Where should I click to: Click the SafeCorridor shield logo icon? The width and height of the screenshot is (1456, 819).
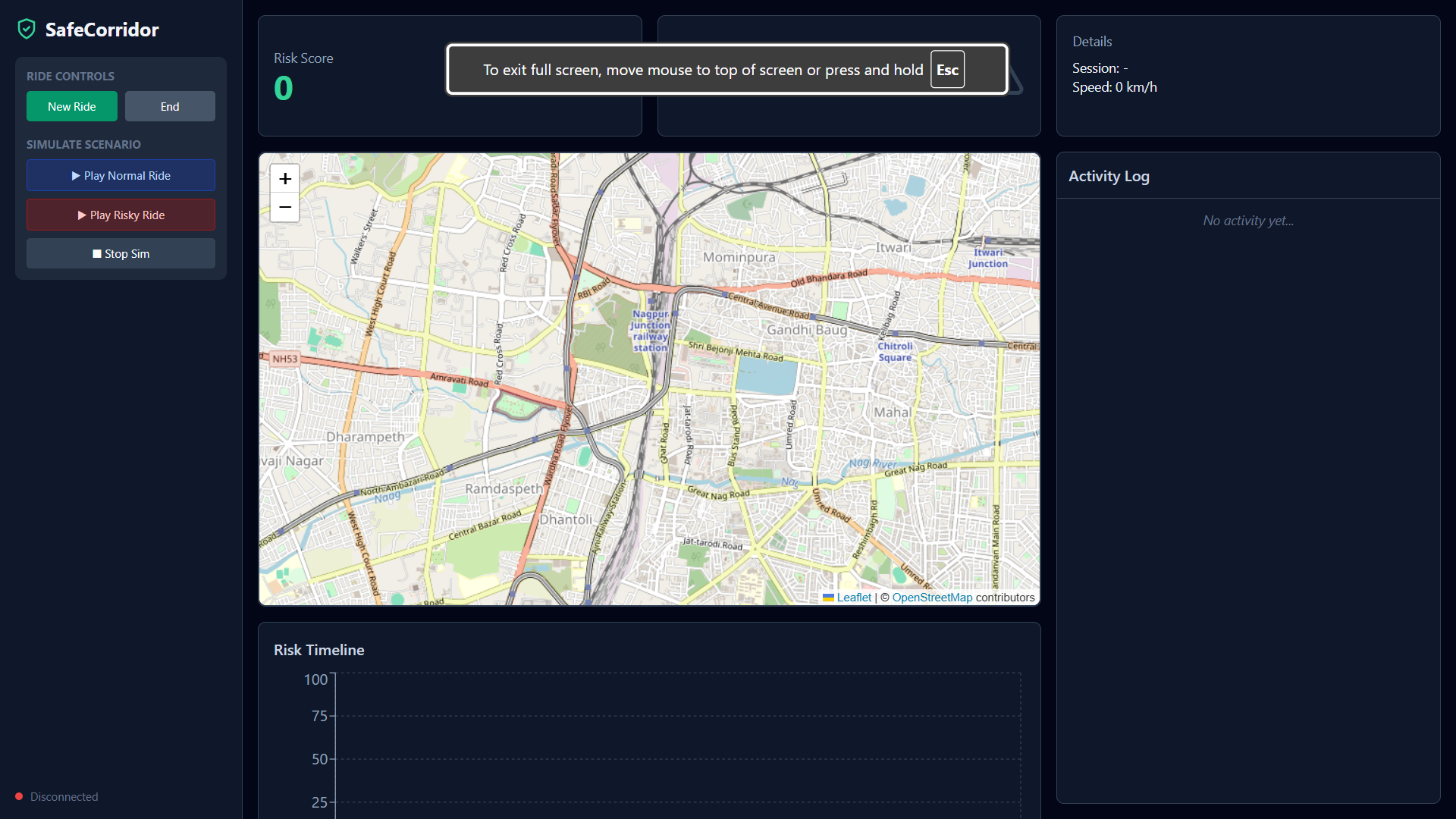point(27,30)
